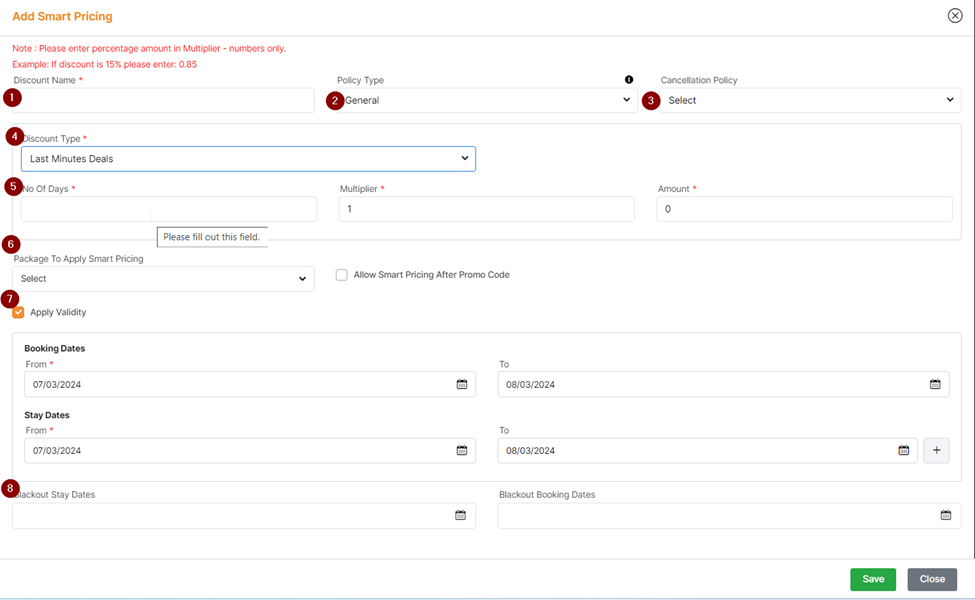Expand Package To Apply Smart Pricing select
The height and width of the screenshot is (600, 975).
163,279
